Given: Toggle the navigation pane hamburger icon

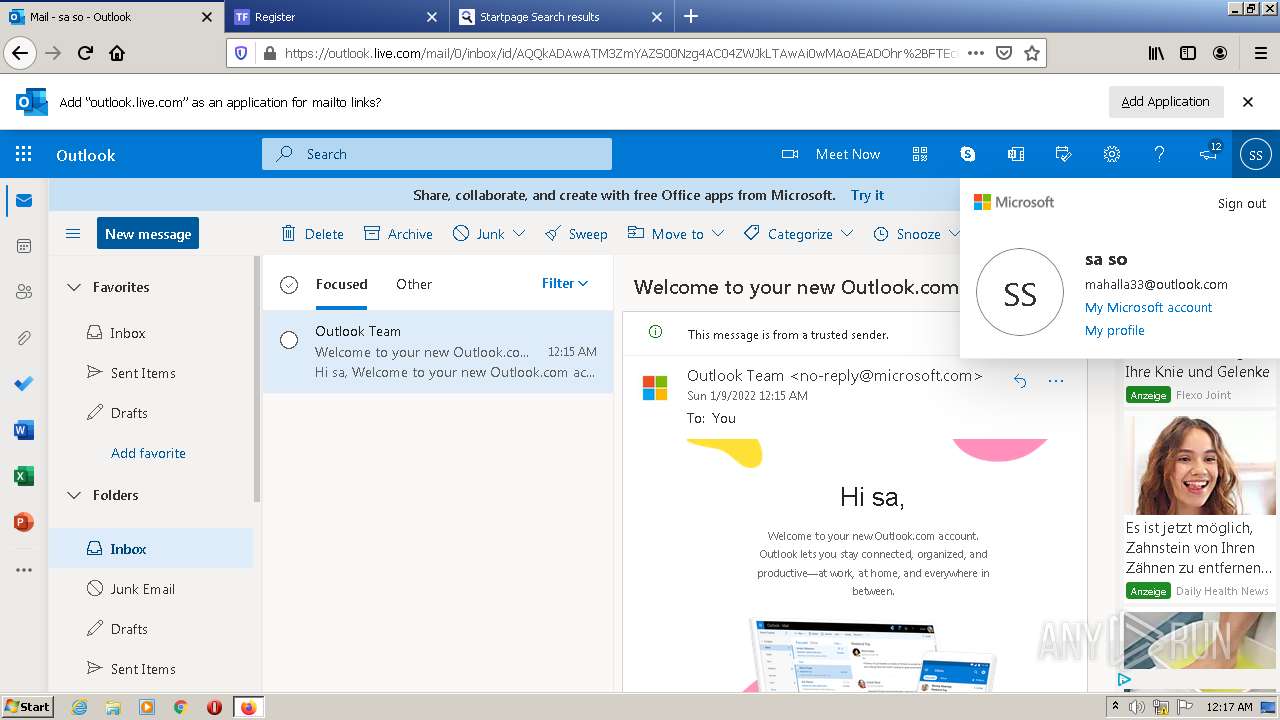Looking at the screenshot, I should 73,234.
